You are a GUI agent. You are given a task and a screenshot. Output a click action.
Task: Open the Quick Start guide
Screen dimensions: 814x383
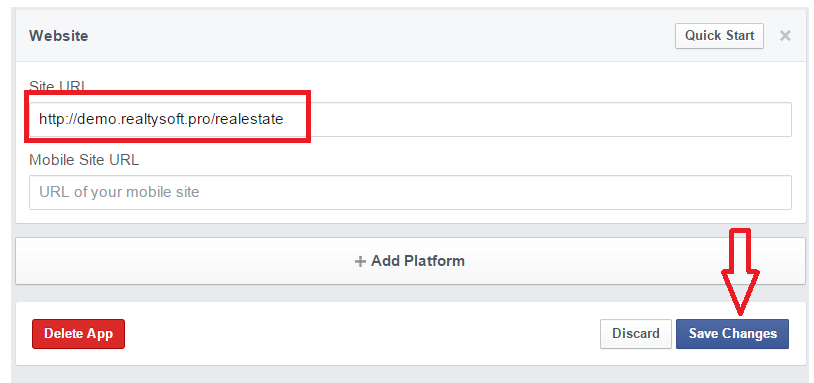(719, 36)
